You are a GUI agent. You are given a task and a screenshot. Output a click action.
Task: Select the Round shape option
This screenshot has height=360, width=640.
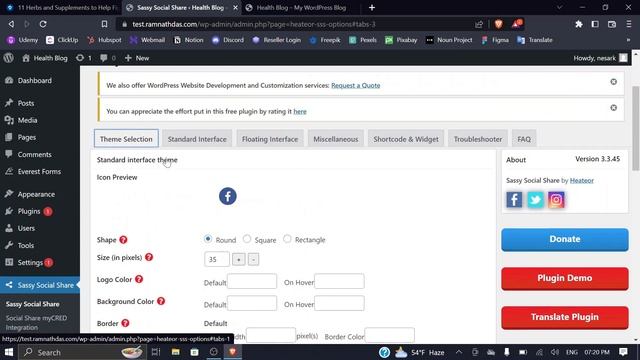click(x=208, y=239)
